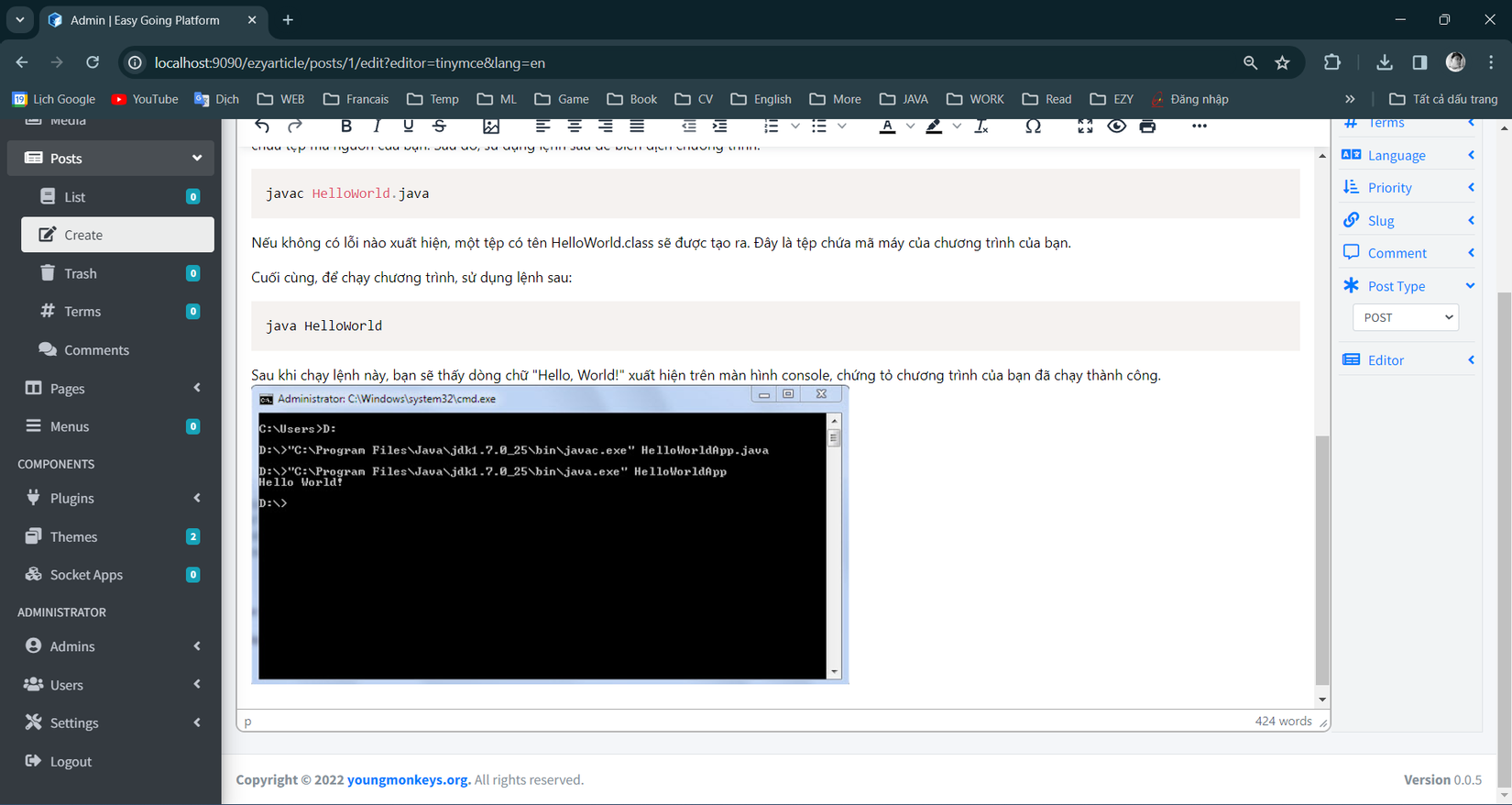The width and height of the screenshot is (1512, 805).
Task: Open highlight color picker dropdown
Action: pos(957,126)
